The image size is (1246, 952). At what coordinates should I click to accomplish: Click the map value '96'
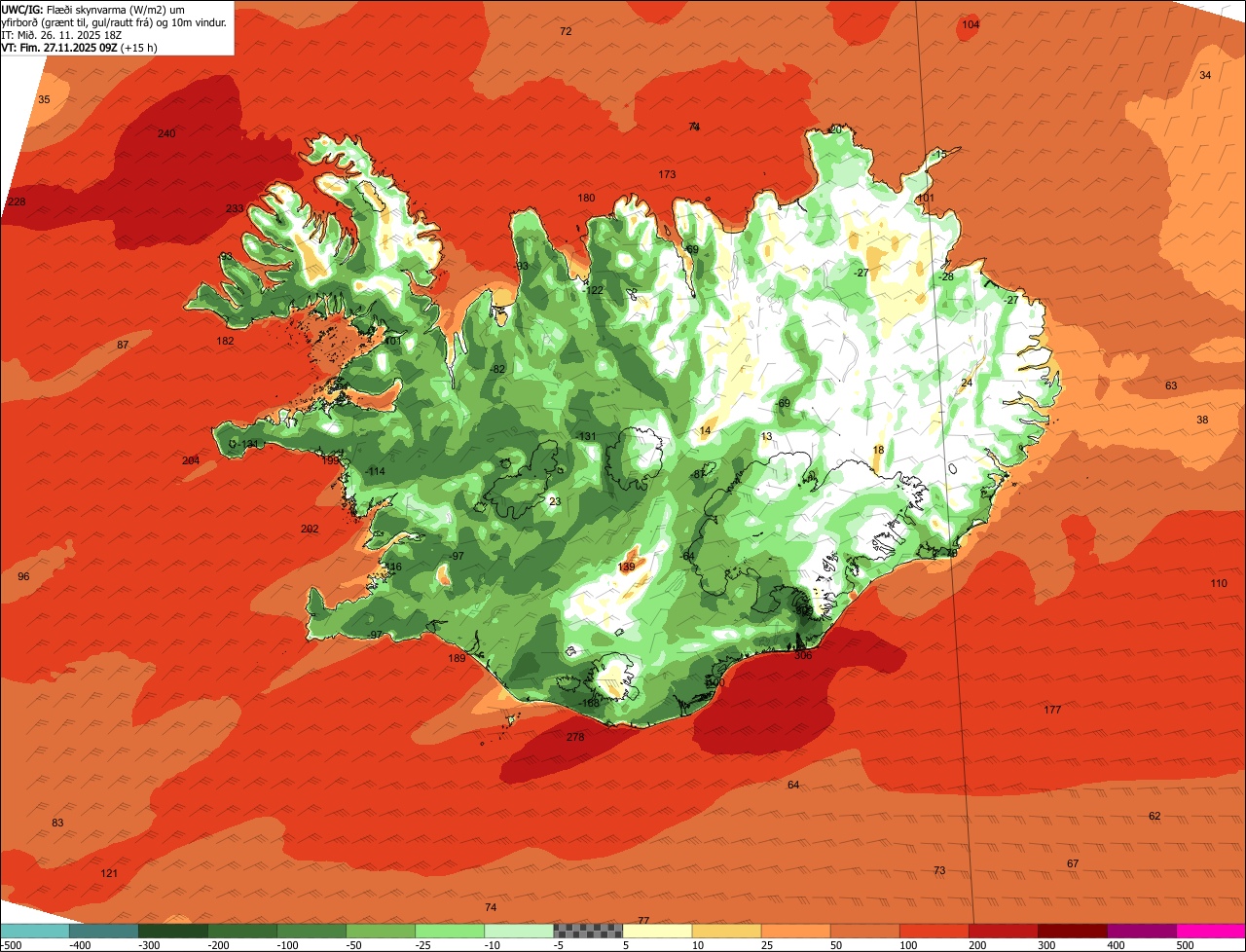click(23, 576)
